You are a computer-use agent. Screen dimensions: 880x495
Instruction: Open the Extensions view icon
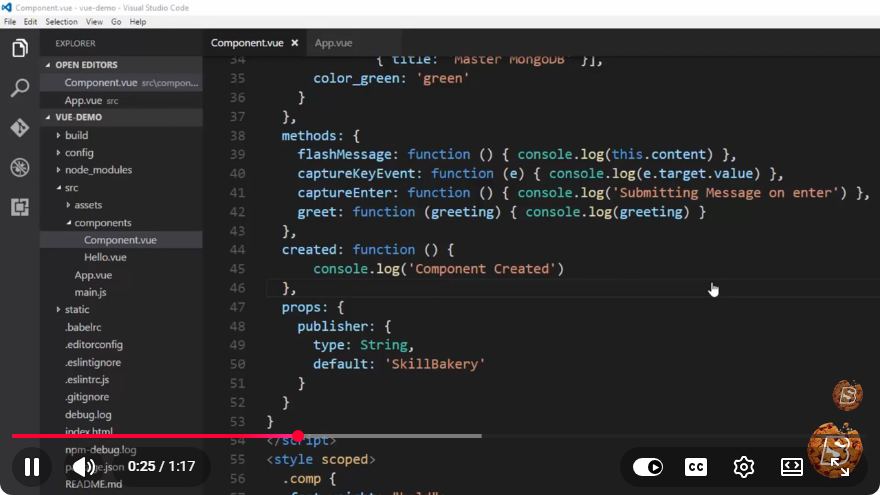20,207
